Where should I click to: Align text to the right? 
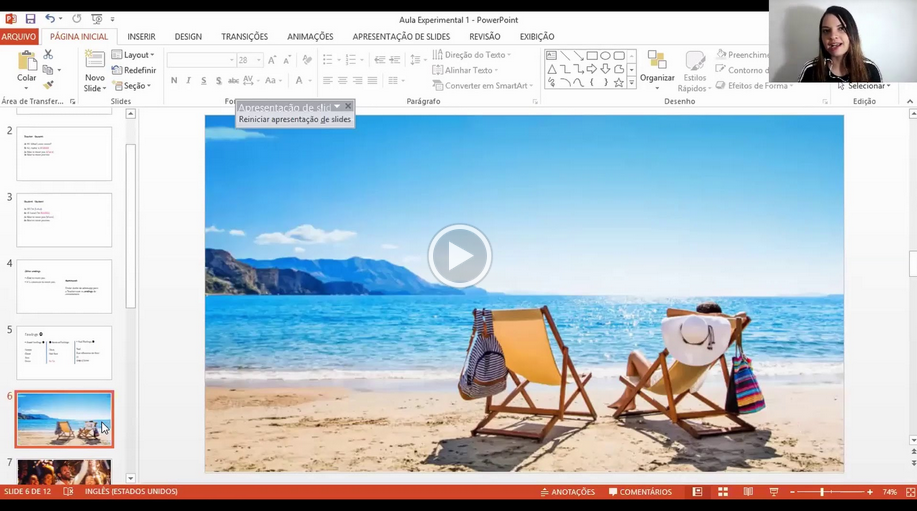pyautogui.click(x=357, y=81)
